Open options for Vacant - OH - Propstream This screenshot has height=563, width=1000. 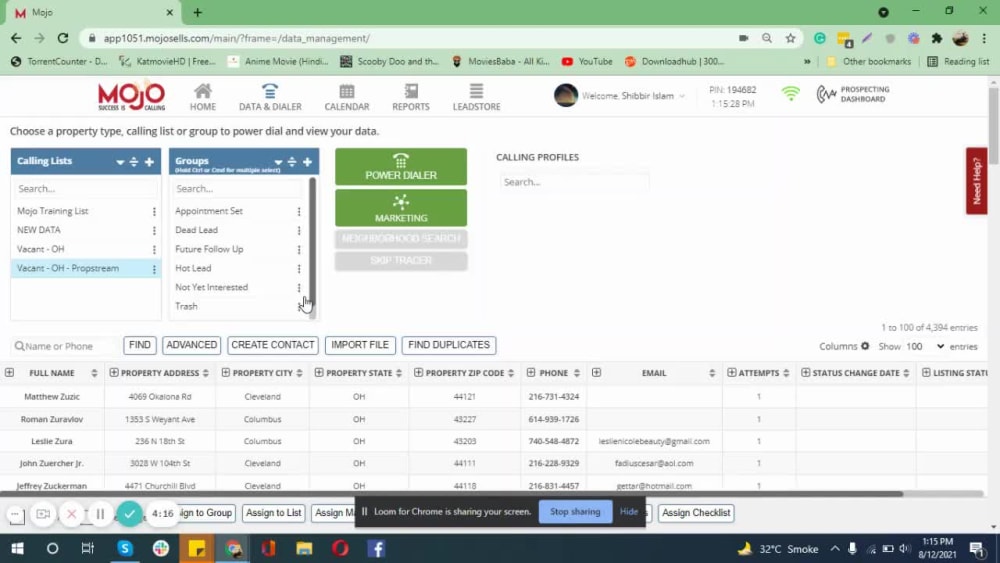click(154, 269)
